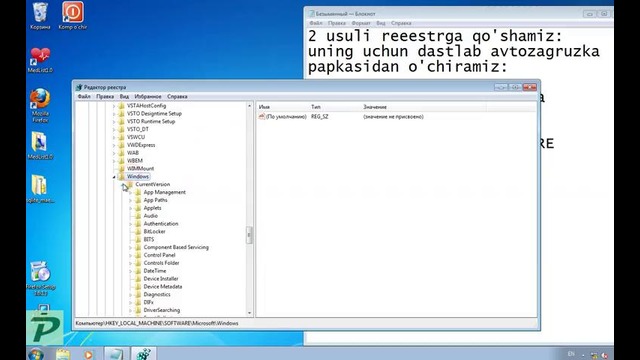The height and width of the screenshot is (360, 640).
Task: Open the Explorer folder taskbar icon
Action: (63, 354)
